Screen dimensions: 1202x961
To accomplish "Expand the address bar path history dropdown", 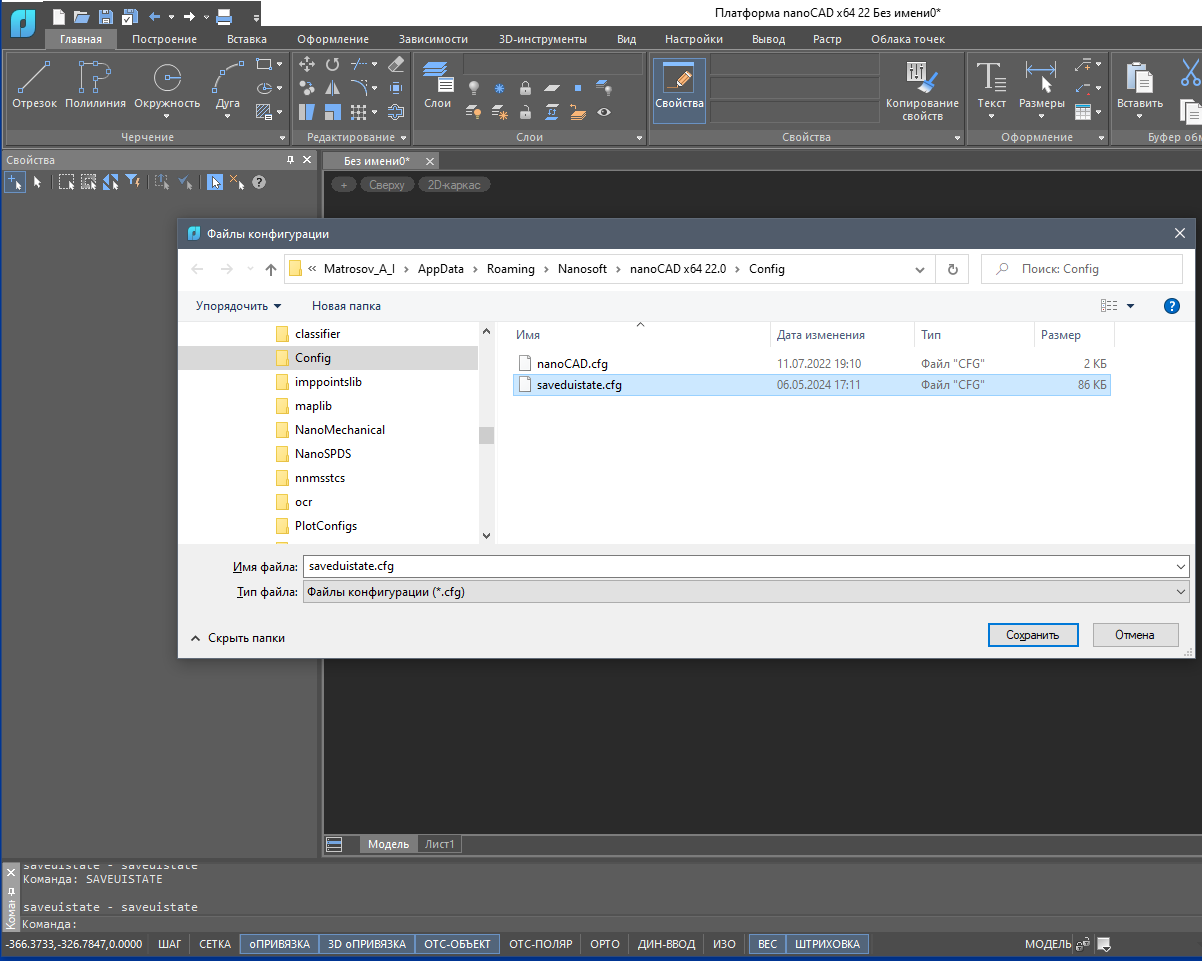I will (920, 269).
